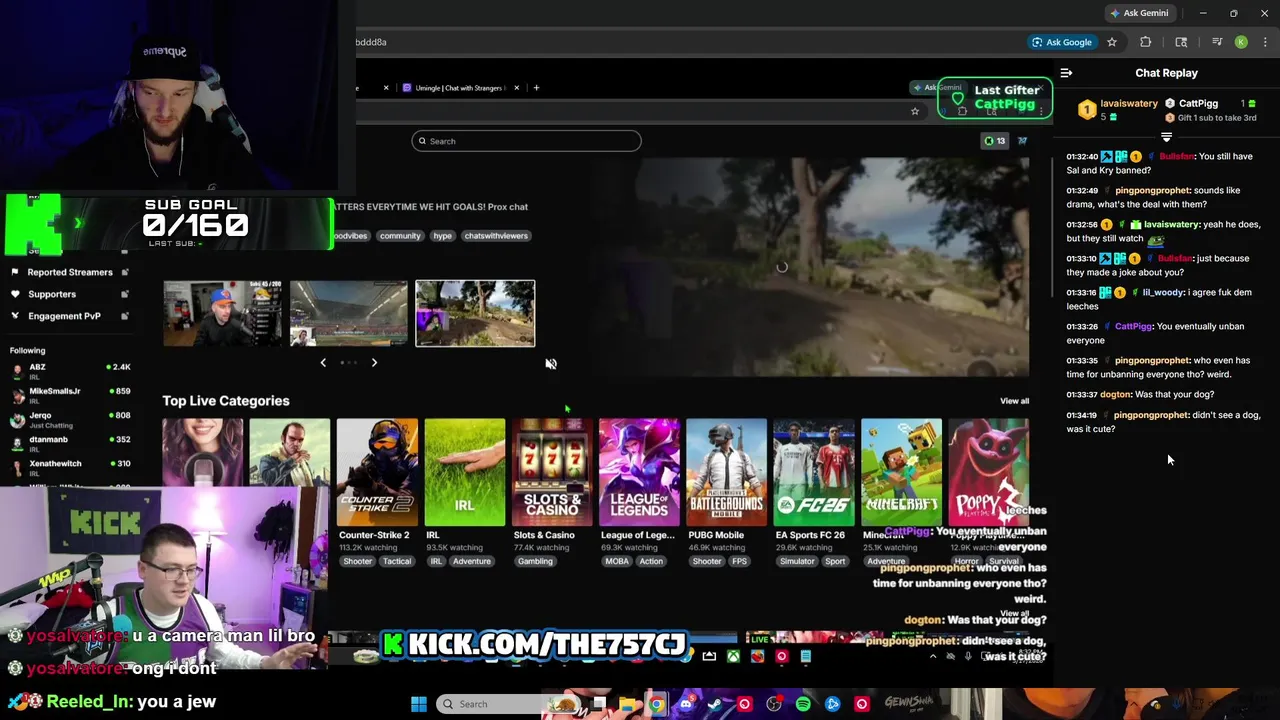This screenshot has height=720, width=1280.
Task: Click the community stream tag
Action: coord(399,236)
